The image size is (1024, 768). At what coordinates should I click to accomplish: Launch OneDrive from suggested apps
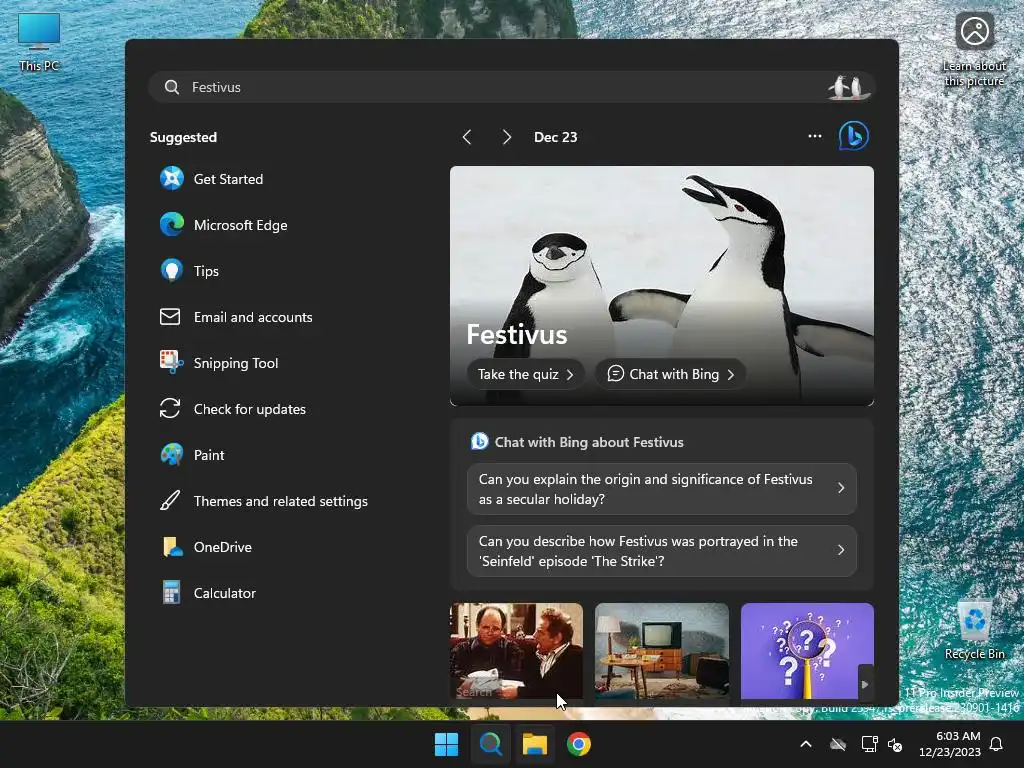pyautogui.click(x=172, y=547)
